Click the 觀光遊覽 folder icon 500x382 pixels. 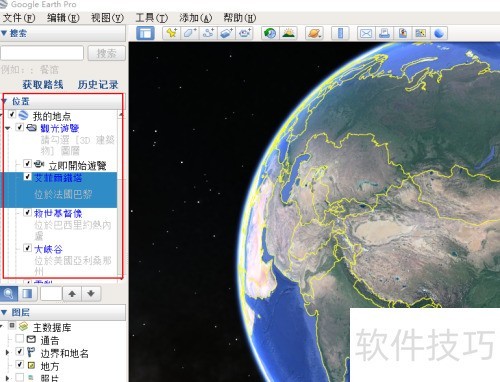pos(32,128)
